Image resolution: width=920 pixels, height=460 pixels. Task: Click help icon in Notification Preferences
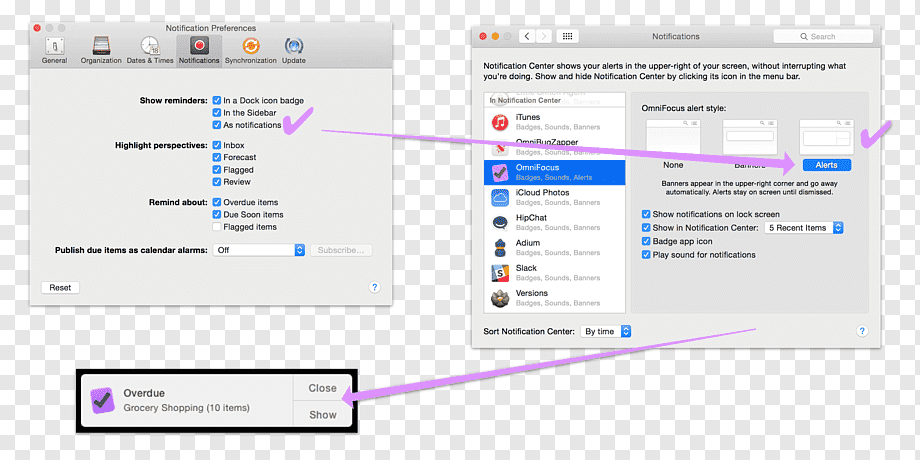374,288
